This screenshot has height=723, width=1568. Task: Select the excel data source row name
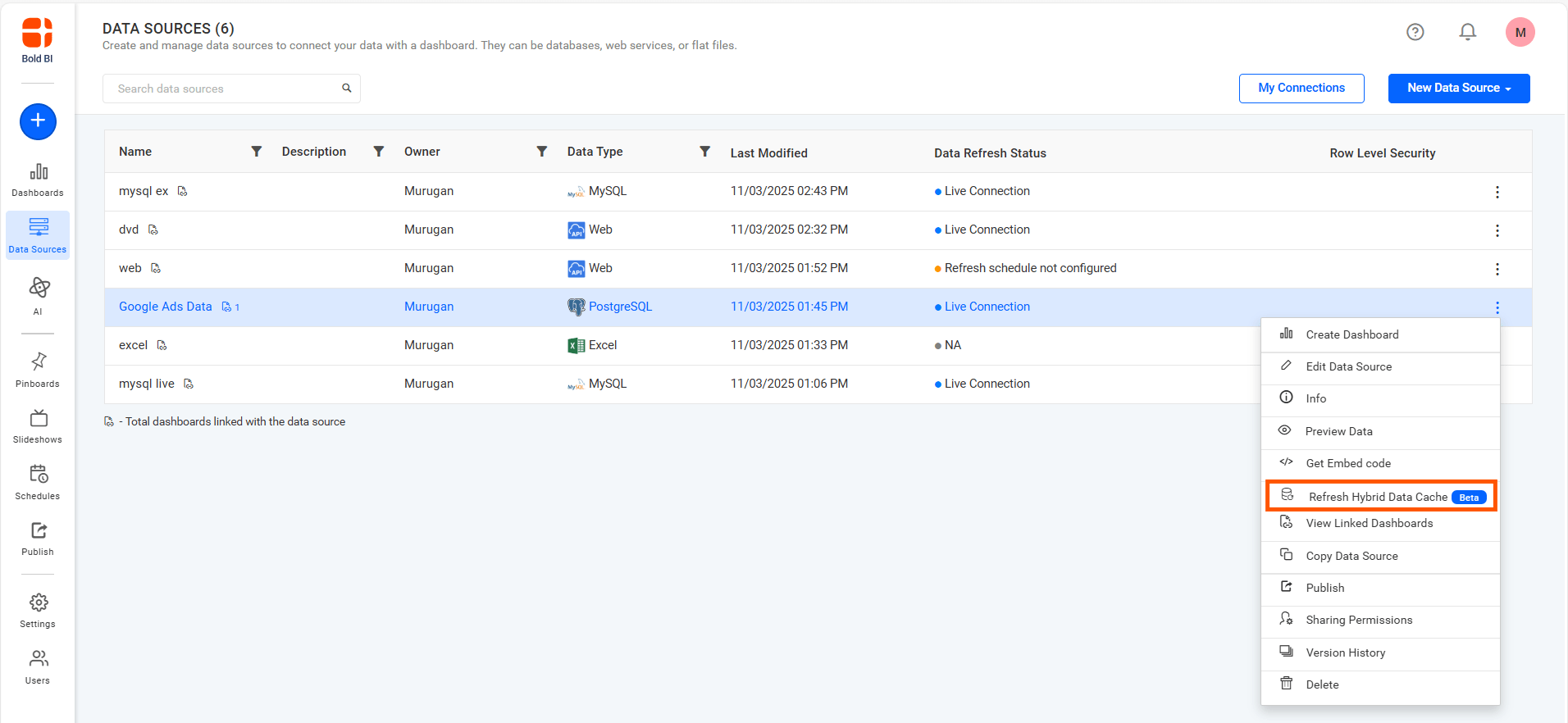pos(133,345)
